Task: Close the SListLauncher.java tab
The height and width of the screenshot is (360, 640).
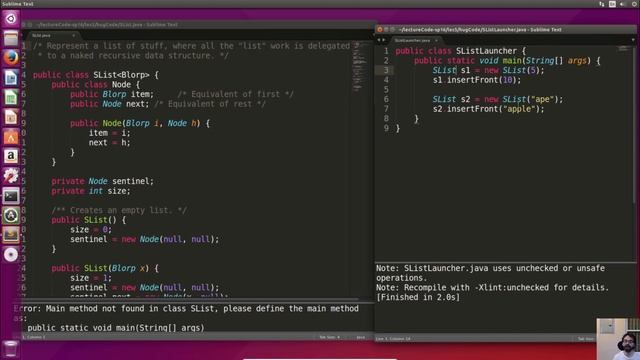Action: 436,40
